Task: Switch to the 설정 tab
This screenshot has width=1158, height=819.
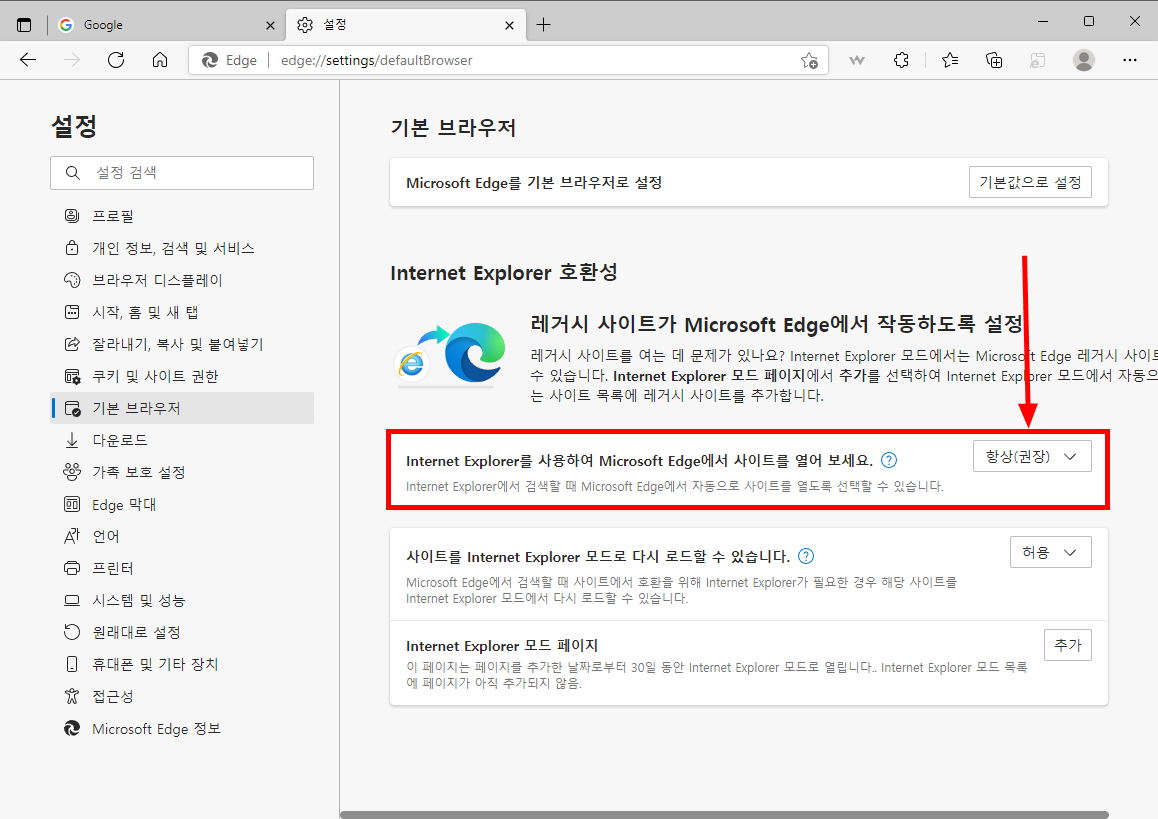Action: [x=406, y=25]
